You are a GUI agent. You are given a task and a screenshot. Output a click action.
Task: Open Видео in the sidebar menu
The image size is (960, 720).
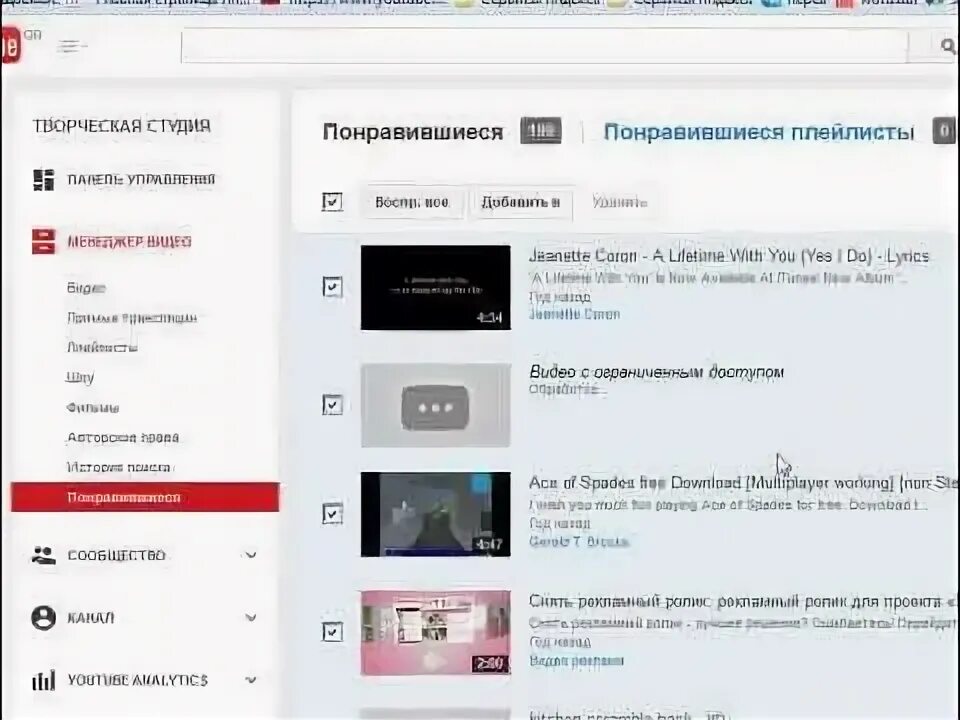(x=86, y=288)
